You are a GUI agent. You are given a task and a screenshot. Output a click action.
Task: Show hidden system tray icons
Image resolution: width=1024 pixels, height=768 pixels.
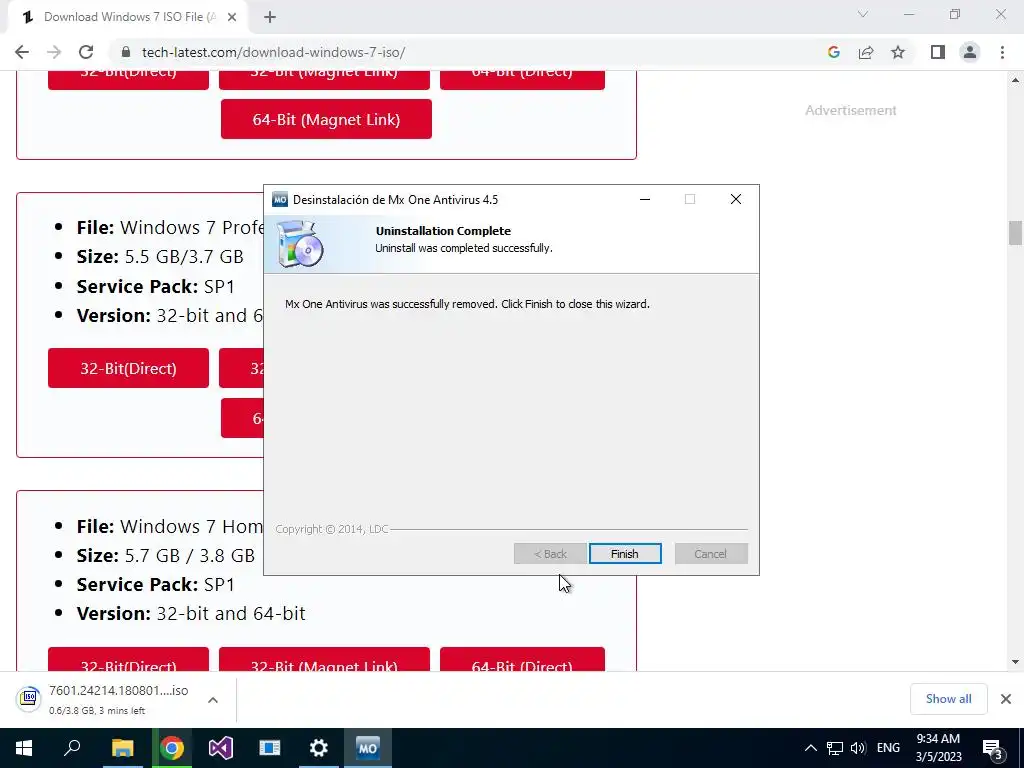pos(810,748)
